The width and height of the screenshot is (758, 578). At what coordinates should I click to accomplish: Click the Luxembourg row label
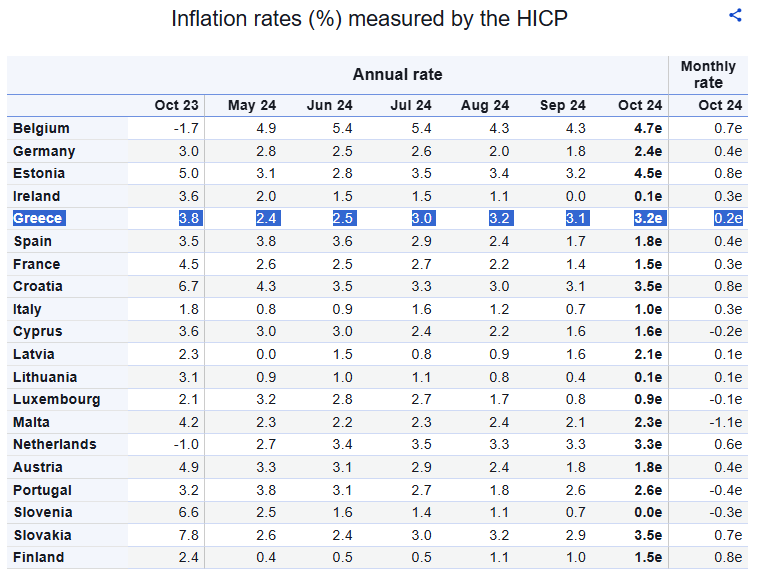click(x=56, y=399)
